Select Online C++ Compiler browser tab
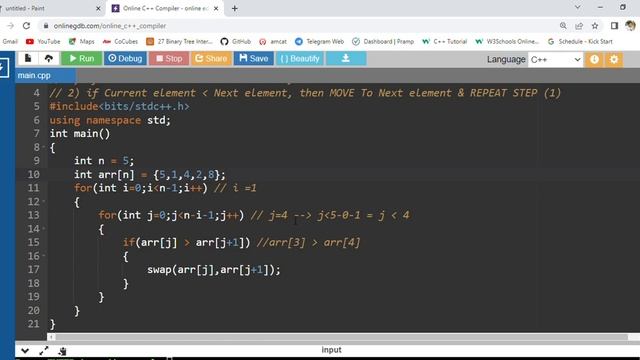Screen dimensions: 640x360 (x=165, y=8)
